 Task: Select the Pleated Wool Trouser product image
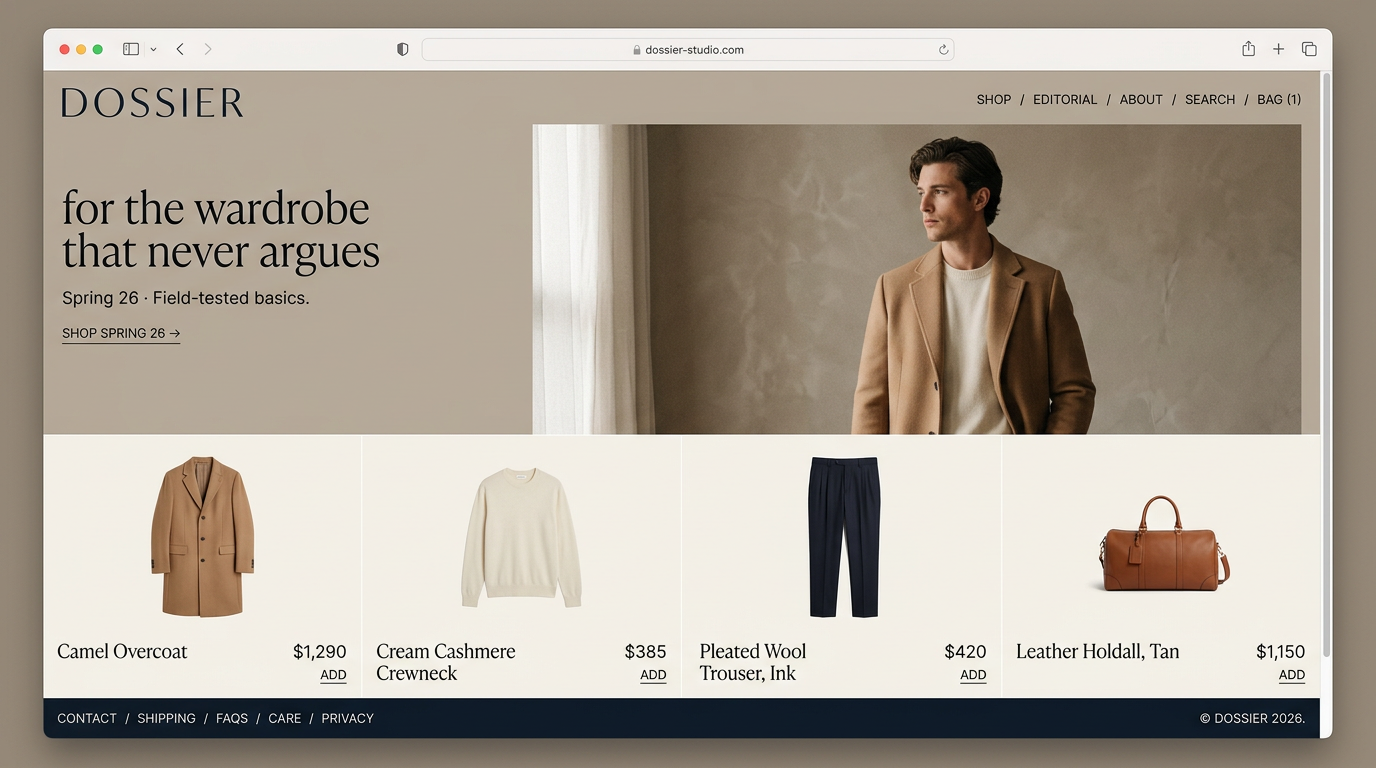pyautogui.click(x=843, y=537)
